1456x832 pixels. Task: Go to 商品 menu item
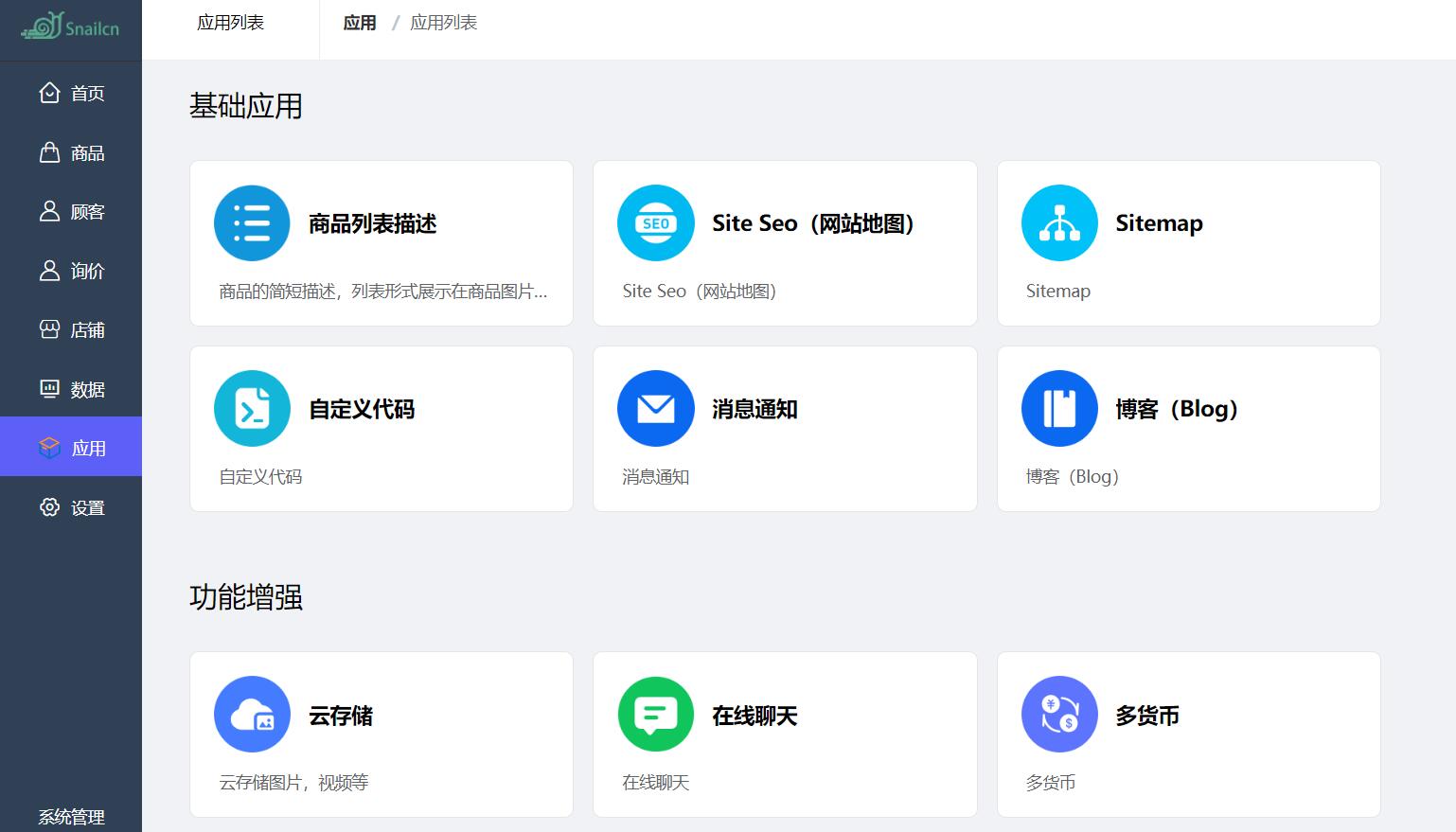[x=71, y=152]
